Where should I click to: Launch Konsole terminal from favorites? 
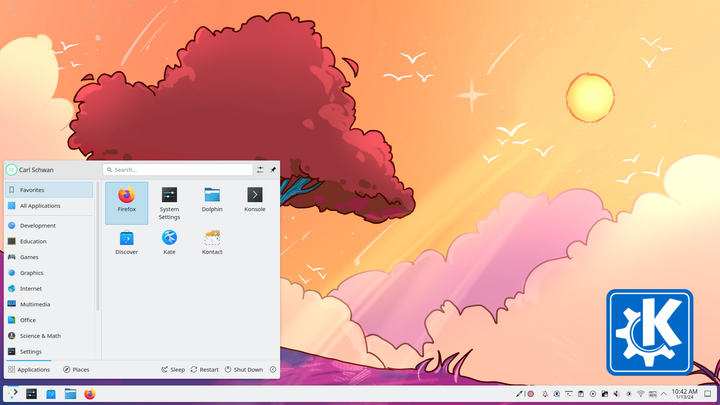[254, 199]
